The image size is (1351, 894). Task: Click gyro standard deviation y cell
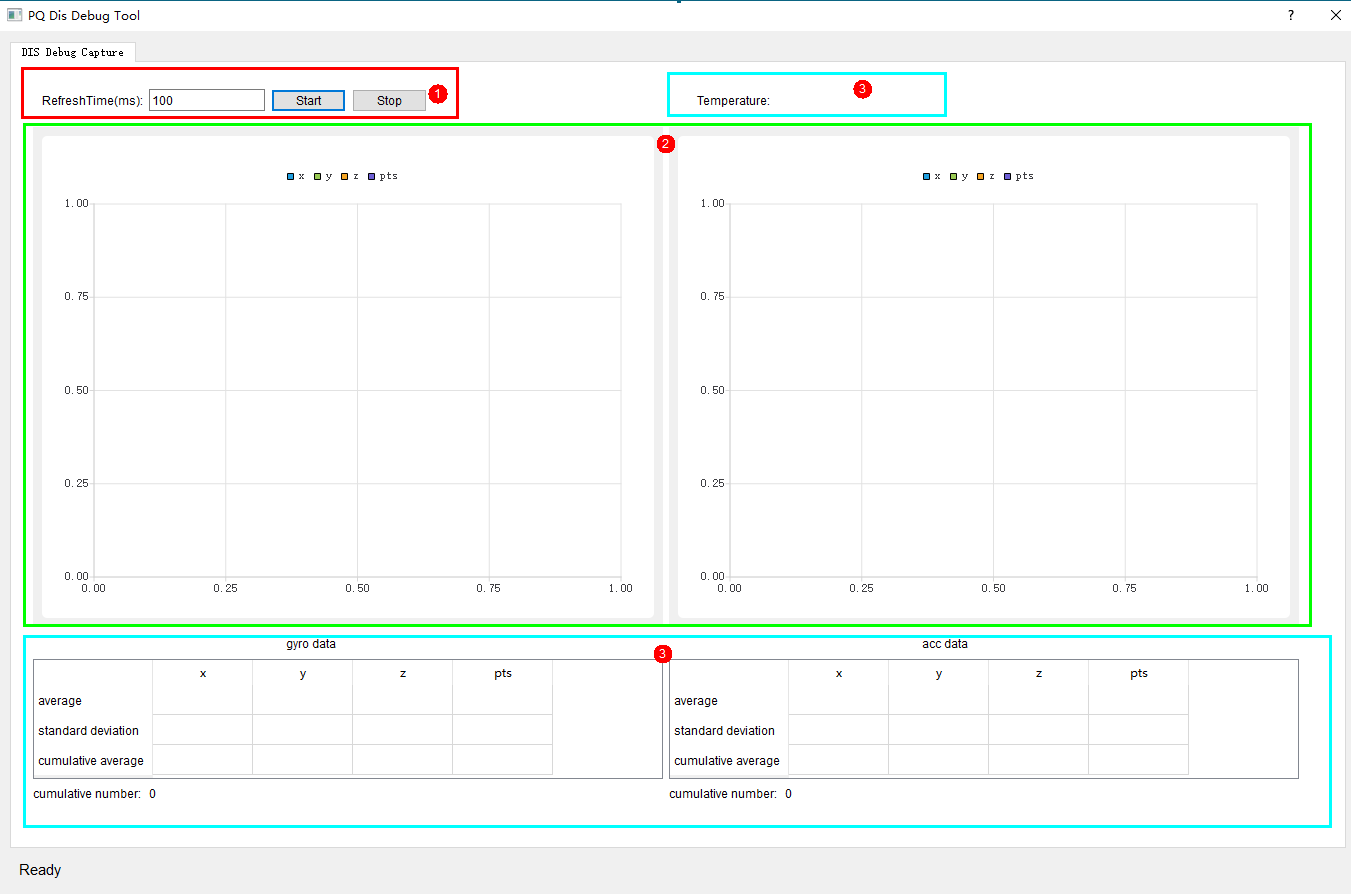(302, 730)
